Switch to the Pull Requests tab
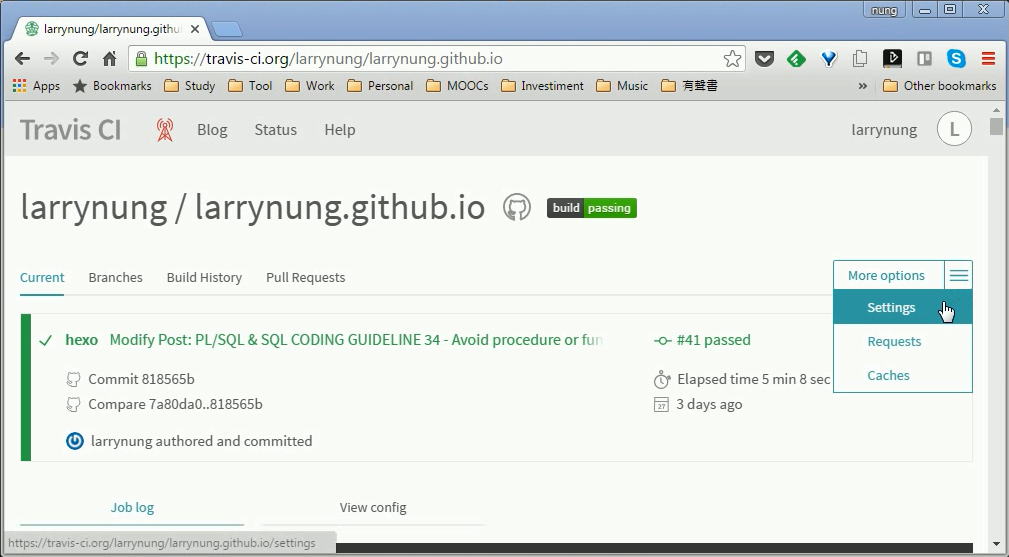The height and width of the screenshot is (557, 1009). click(306, 278)
